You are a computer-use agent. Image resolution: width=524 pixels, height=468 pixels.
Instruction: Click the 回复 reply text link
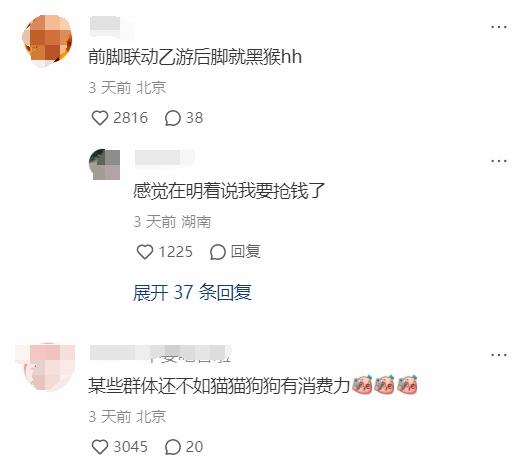[x=246, y=251]
